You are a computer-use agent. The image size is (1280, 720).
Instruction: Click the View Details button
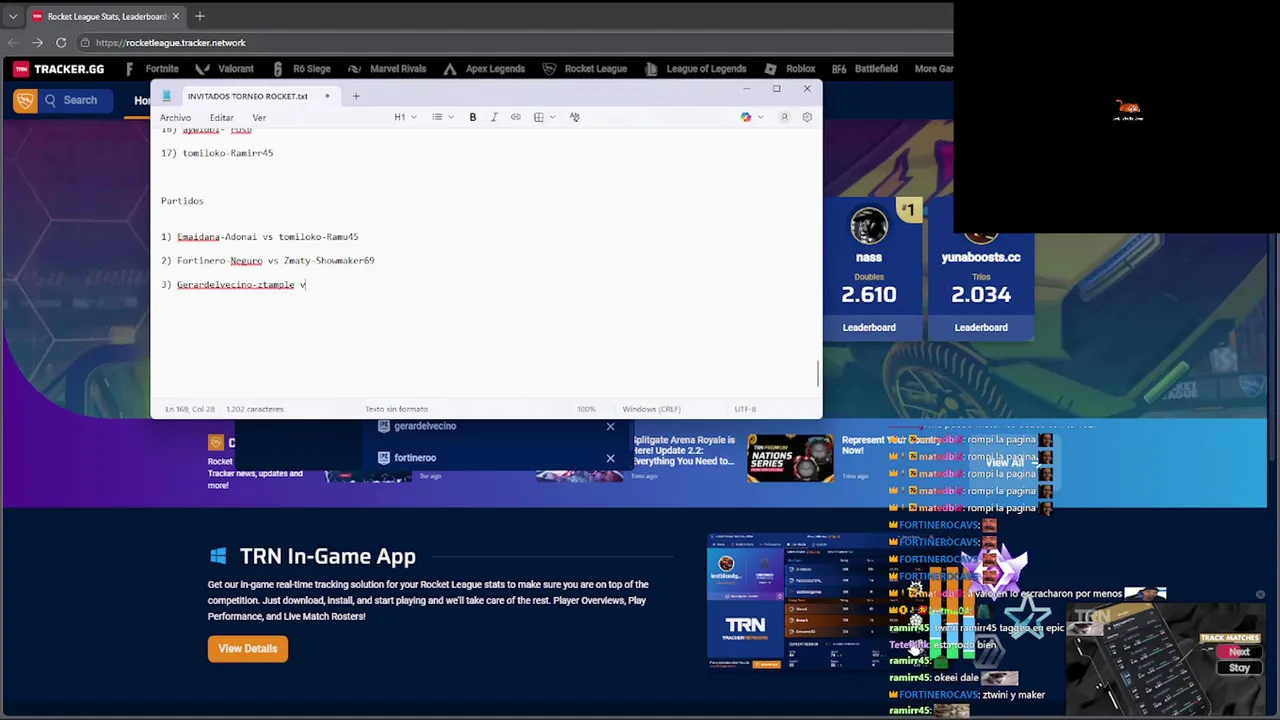(x=248, y=649)
